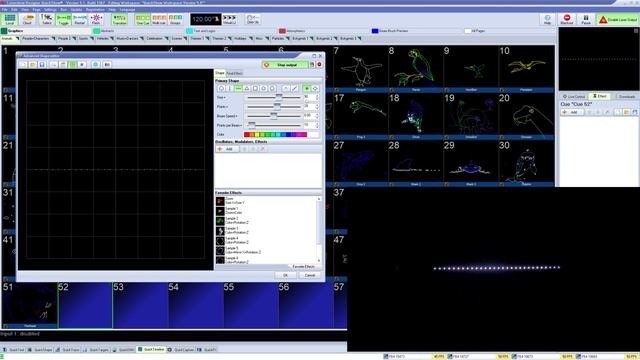Adjust the Beam Speed slider
Viewport: 640px width, 360px height.
coord(273,116)
